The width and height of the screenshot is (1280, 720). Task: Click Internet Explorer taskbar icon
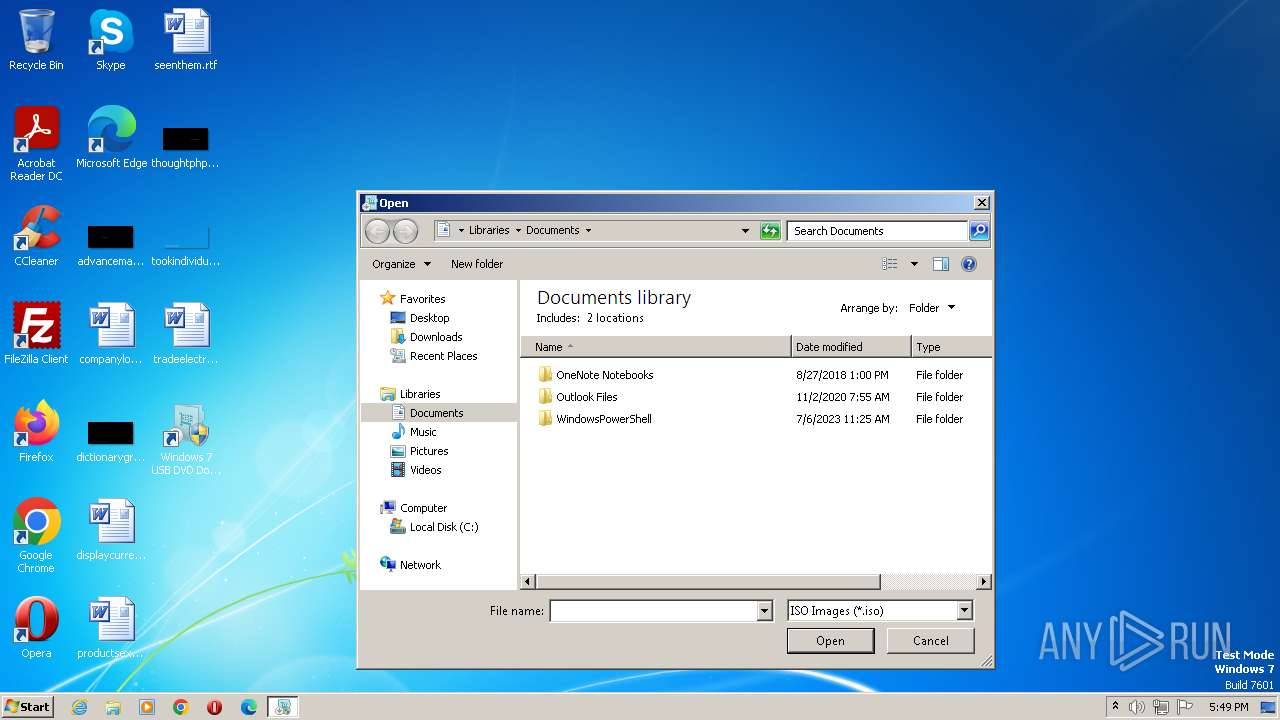tap(79, 707)
